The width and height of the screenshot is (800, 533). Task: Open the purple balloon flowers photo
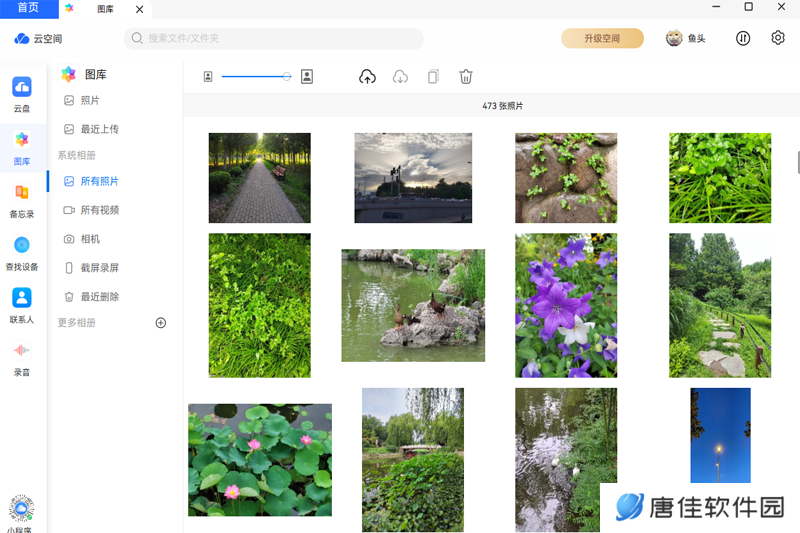pos(566,306)
